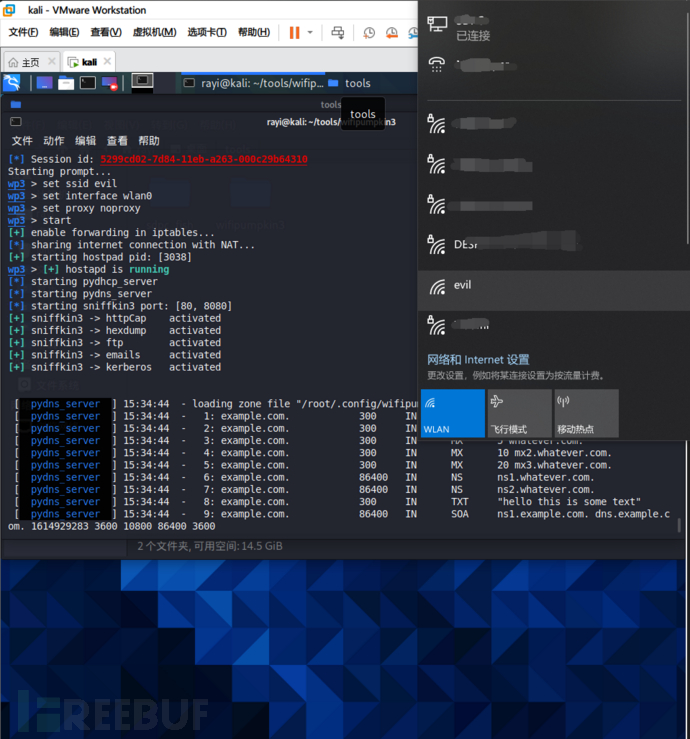Open the 选项卡(T) menu
Screen dimensions: 690x739
(x=207, y=32)
